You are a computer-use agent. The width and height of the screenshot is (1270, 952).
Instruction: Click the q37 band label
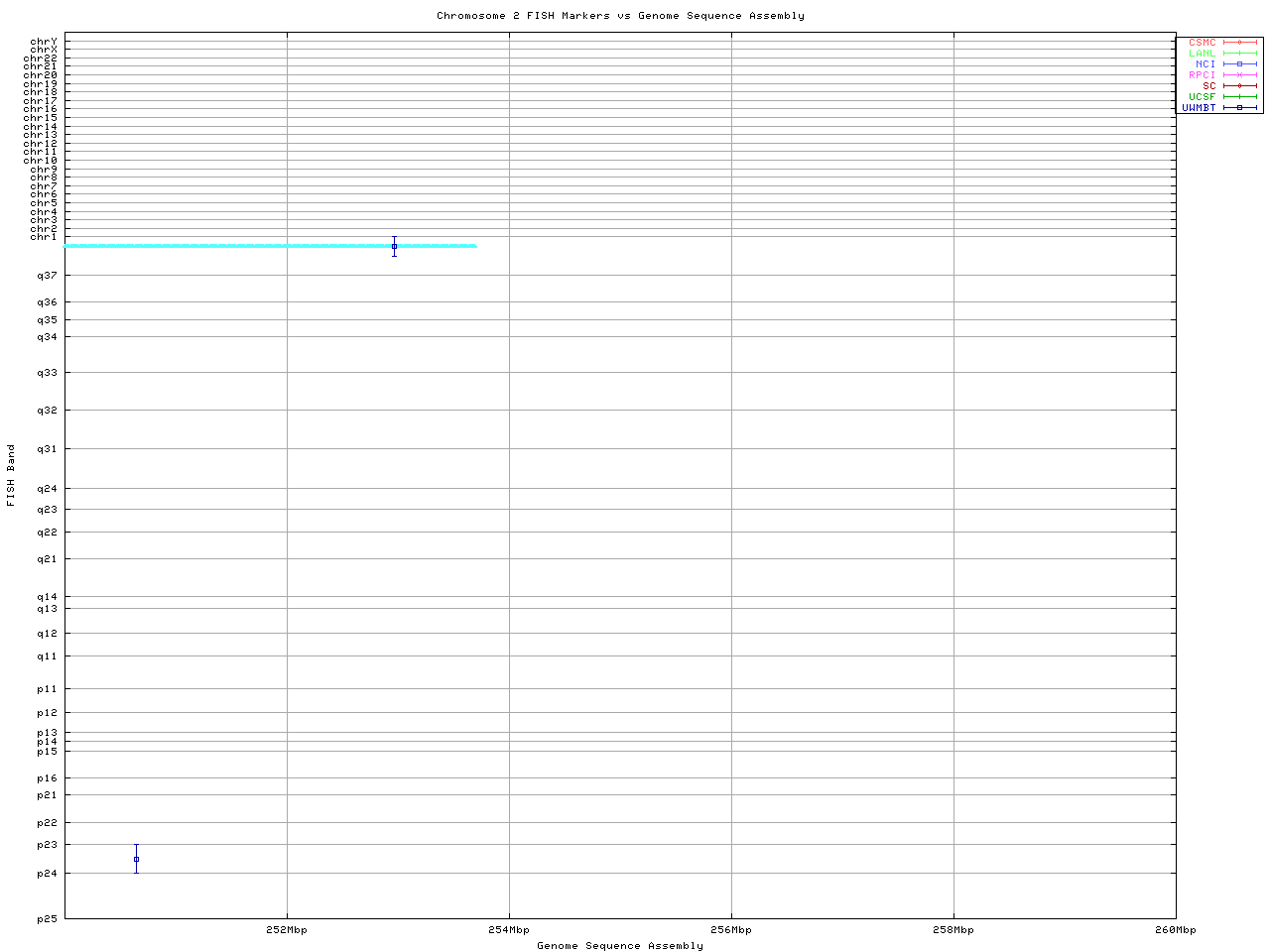click(47, 275)
